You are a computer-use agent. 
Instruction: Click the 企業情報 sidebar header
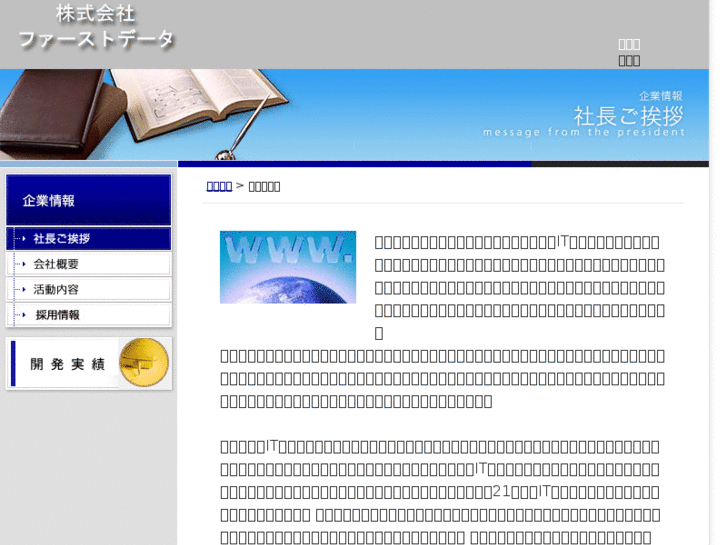(89, 200)
